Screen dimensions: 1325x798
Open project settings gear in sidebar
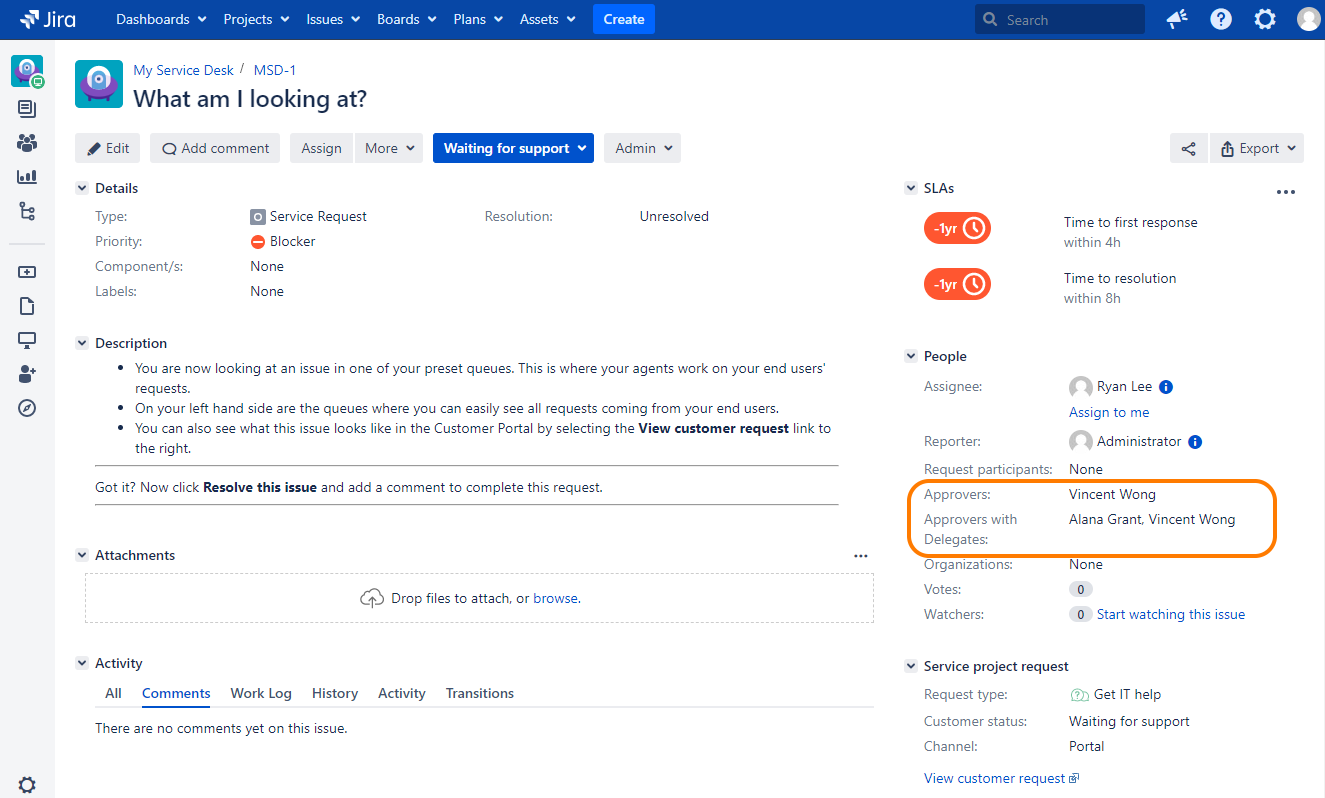pyautogui.click(x=27, y=785)
